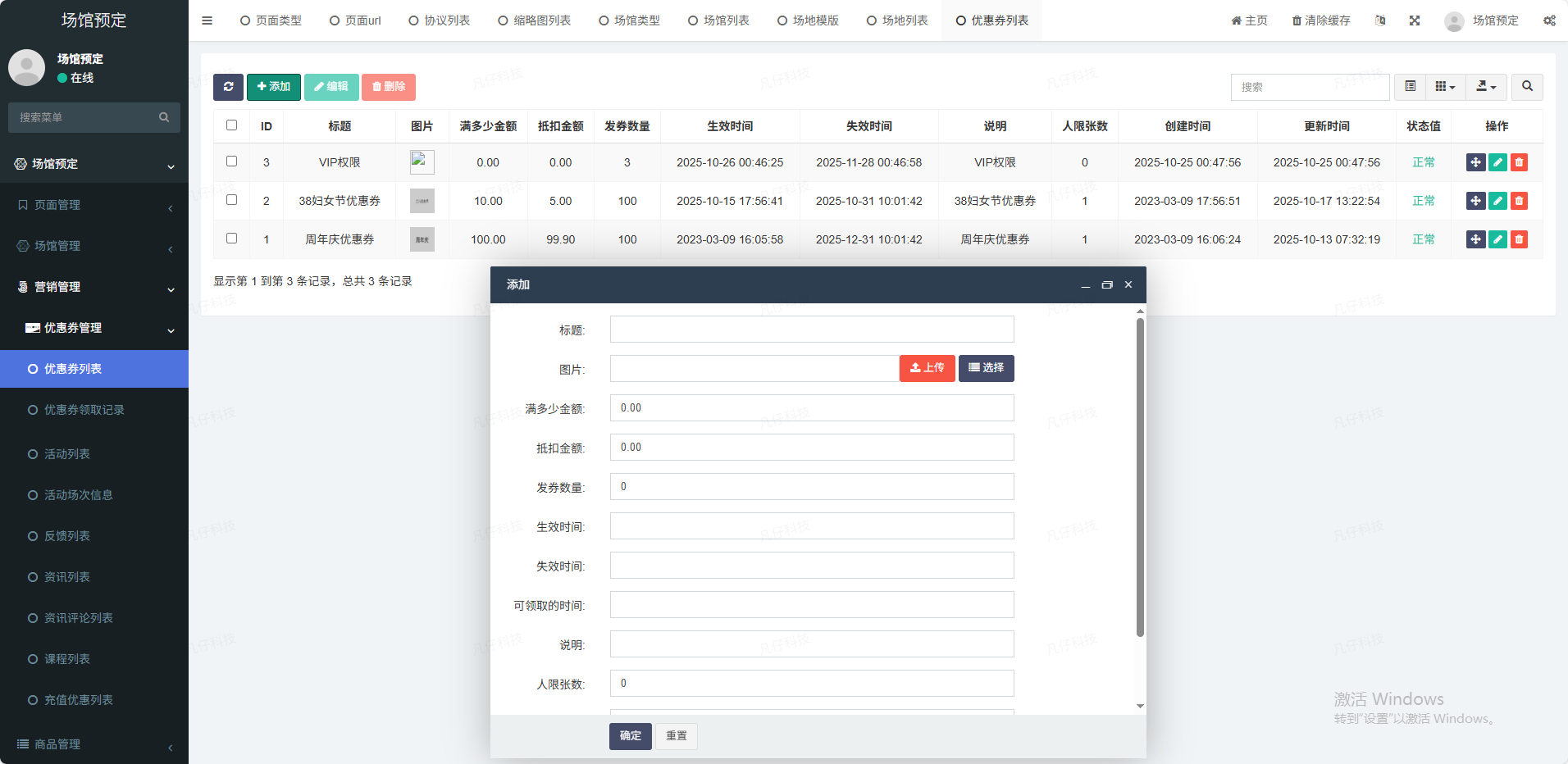
Task: Open 优惠券领取记录 in the sidebar
Action: (84, 410)
